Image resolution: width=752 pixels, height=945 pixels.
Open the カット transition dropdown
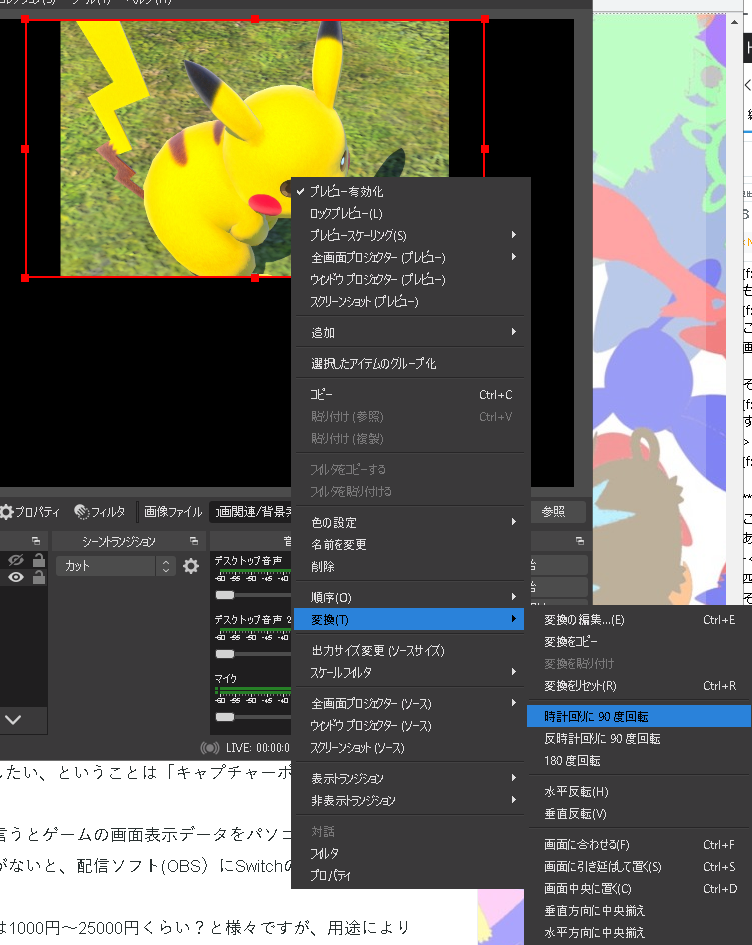point(116,566)
